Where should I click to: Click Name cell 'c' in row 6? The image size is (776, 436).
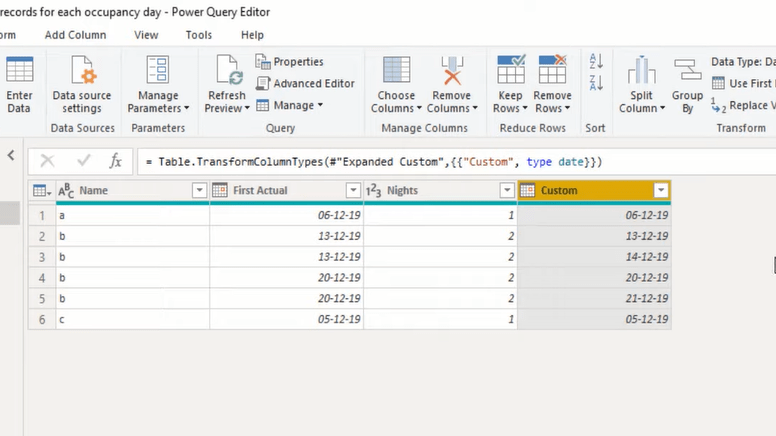point(133,319)
